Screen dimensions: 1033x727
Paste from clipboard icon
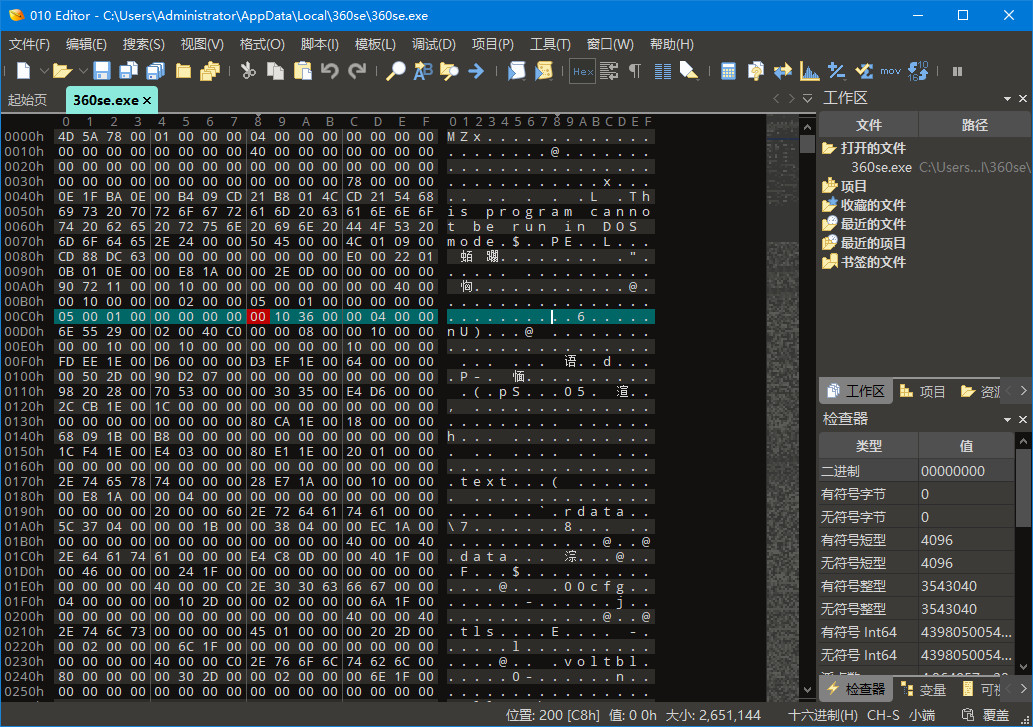point(302,71)
